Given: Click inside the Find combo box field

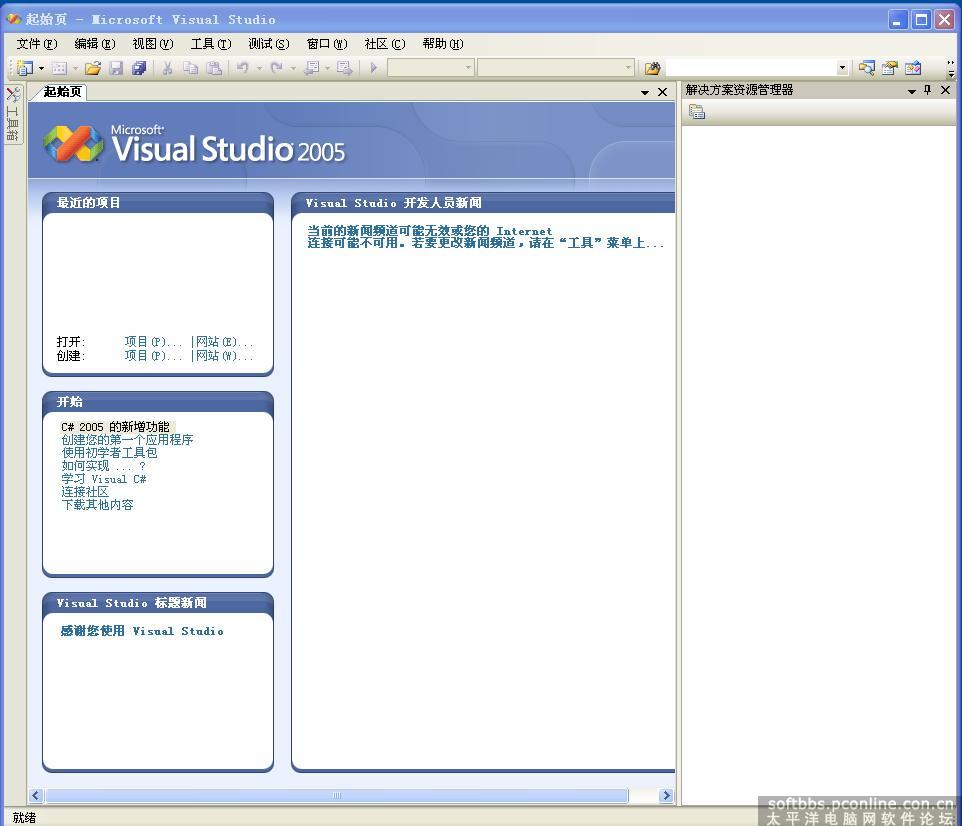Looking at the screenshot, I should click(750, 68).
